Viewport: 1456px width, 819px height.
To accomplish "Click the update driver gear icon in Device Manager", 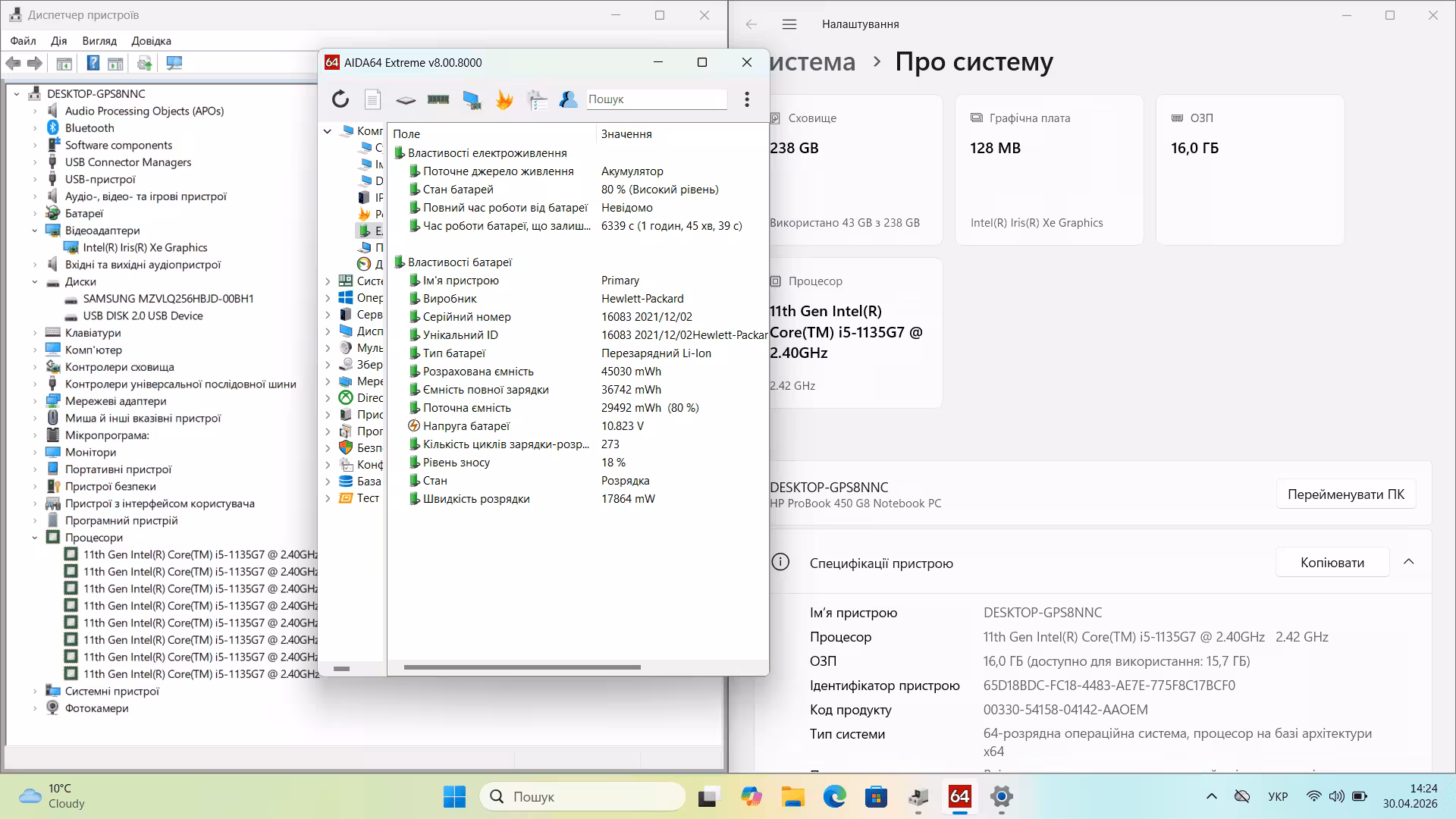I will click(x=144, y=63).
